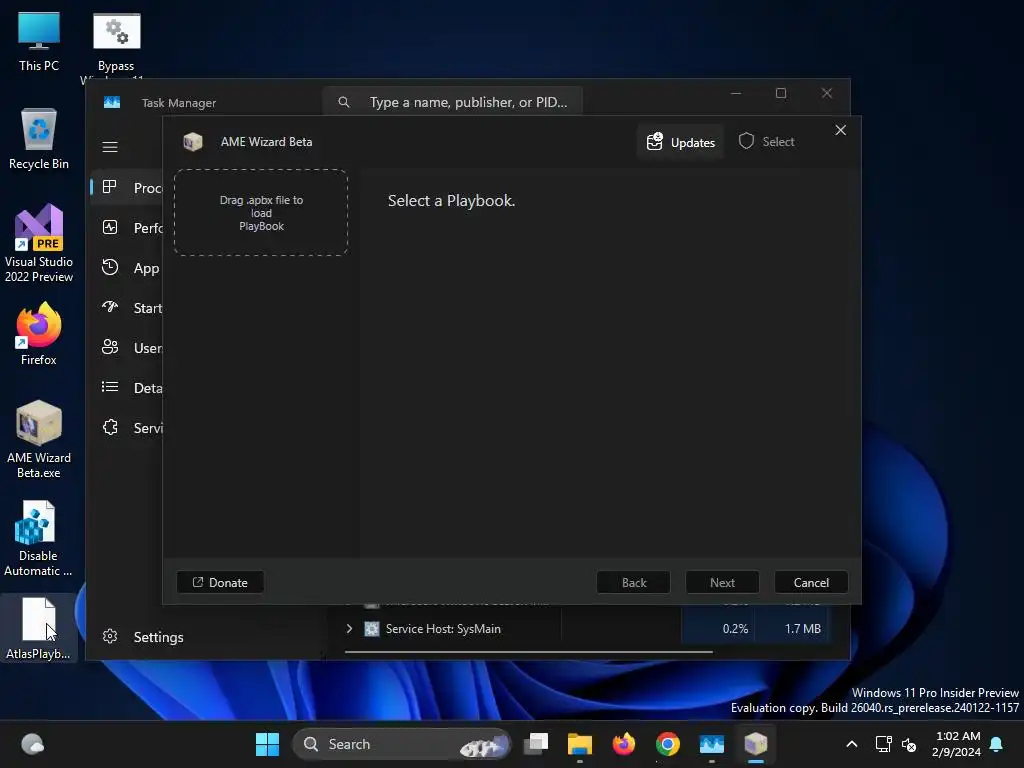1024x768 pixels.
Task: Select Visual Studio 2022 Preview shortcut
Action: pyautogui.click(x=39, y=243)
